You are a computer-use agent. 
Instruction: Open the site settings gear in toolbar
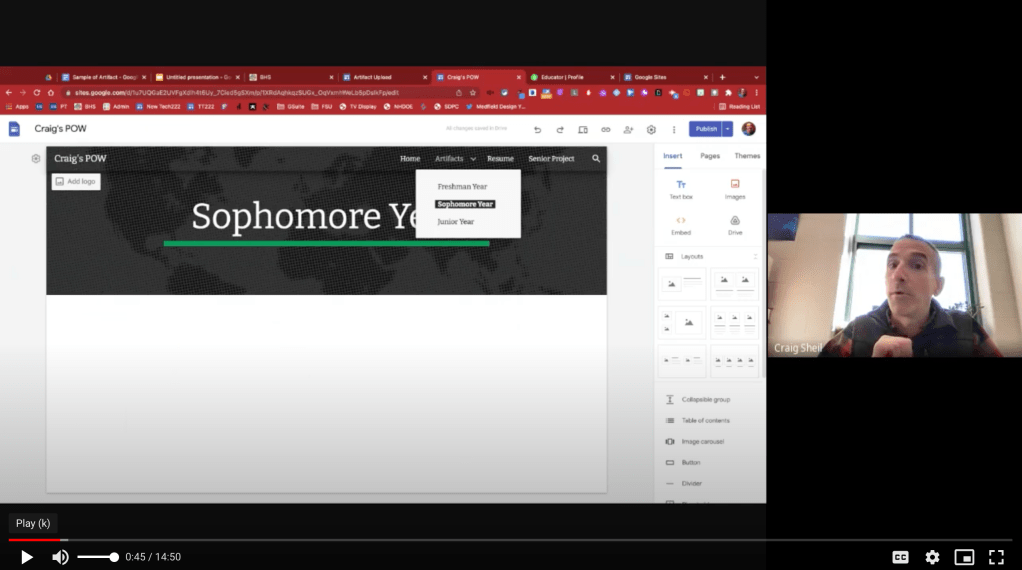pos(651,130)
